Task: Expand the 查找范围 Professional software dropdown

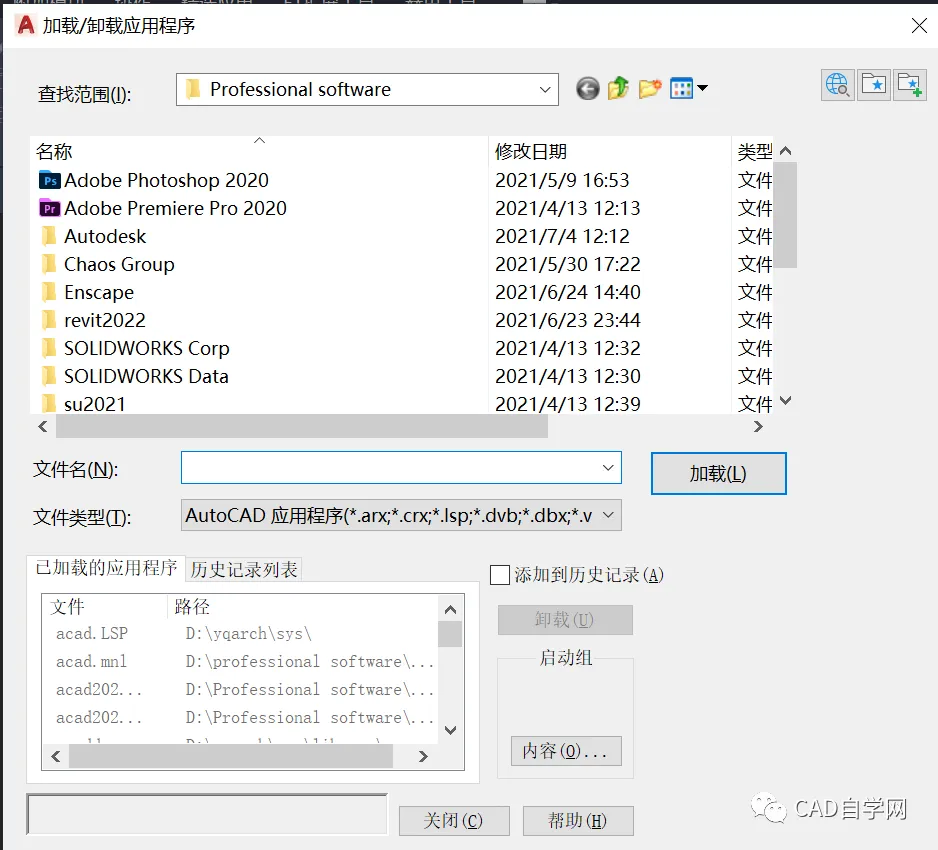Action: pyautogui.click(x=544, y=90)
